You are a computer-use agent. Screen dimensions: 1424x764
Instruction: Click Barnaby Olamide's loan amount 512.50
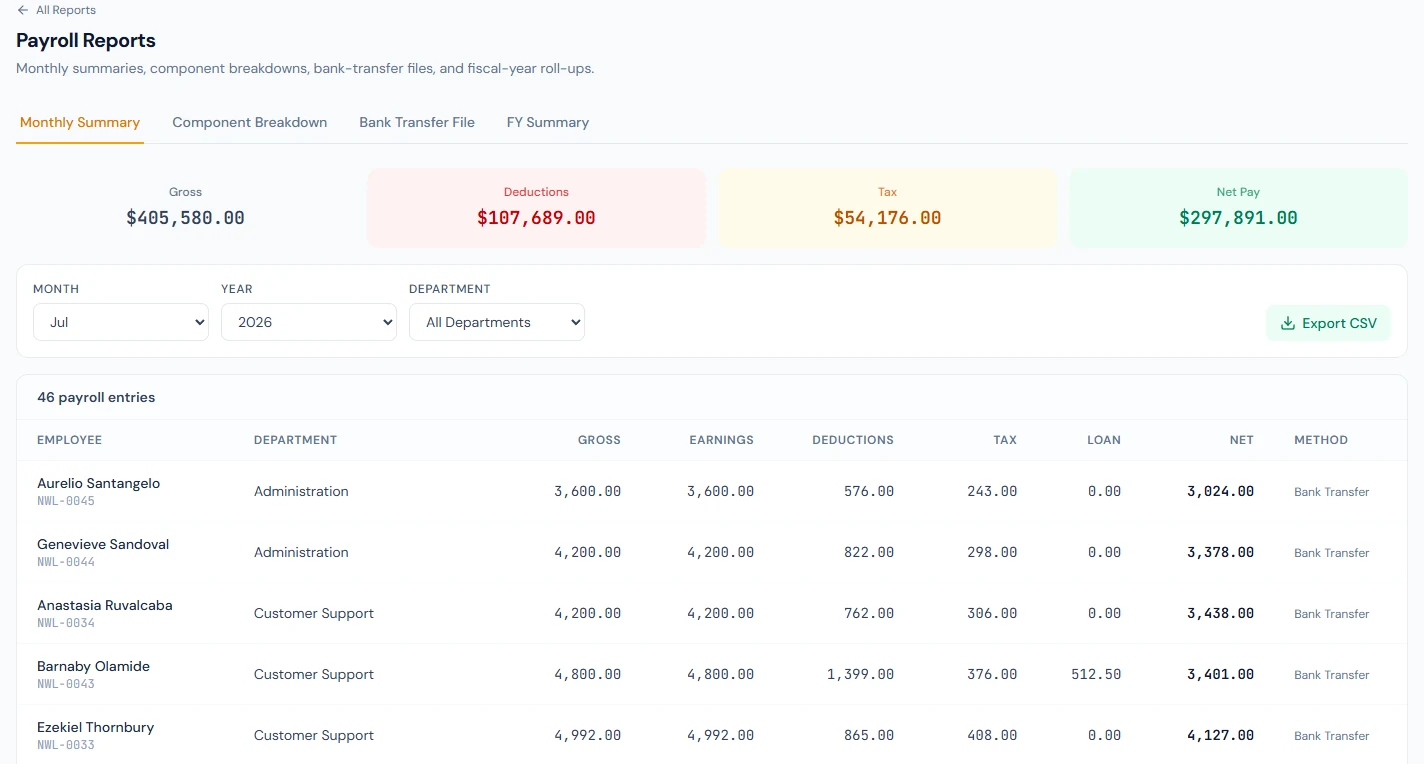pos(1096,674)
